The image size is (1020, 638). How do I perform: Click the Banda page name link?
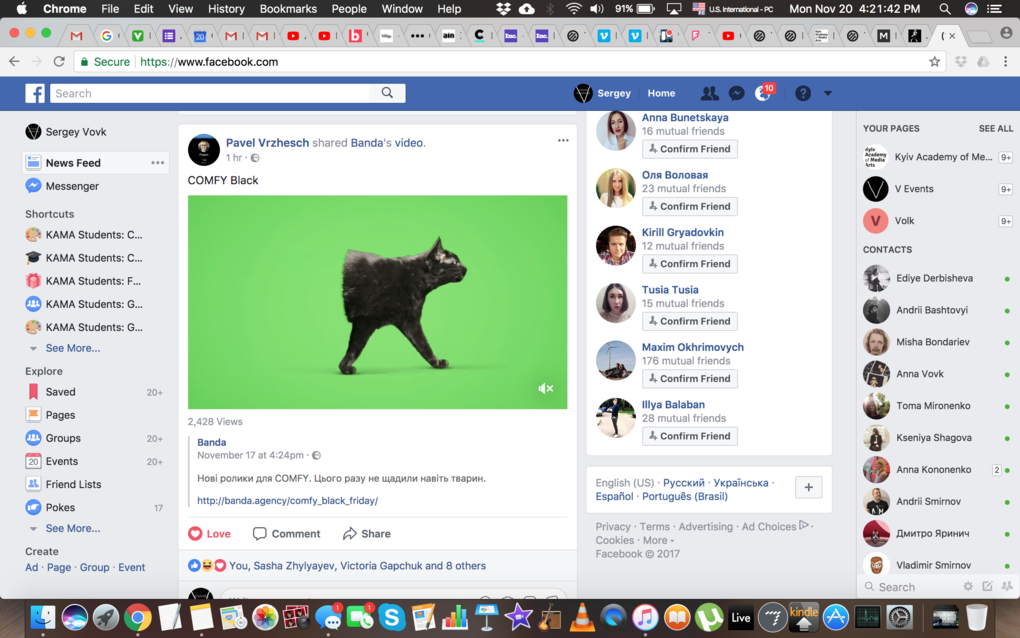211,442
